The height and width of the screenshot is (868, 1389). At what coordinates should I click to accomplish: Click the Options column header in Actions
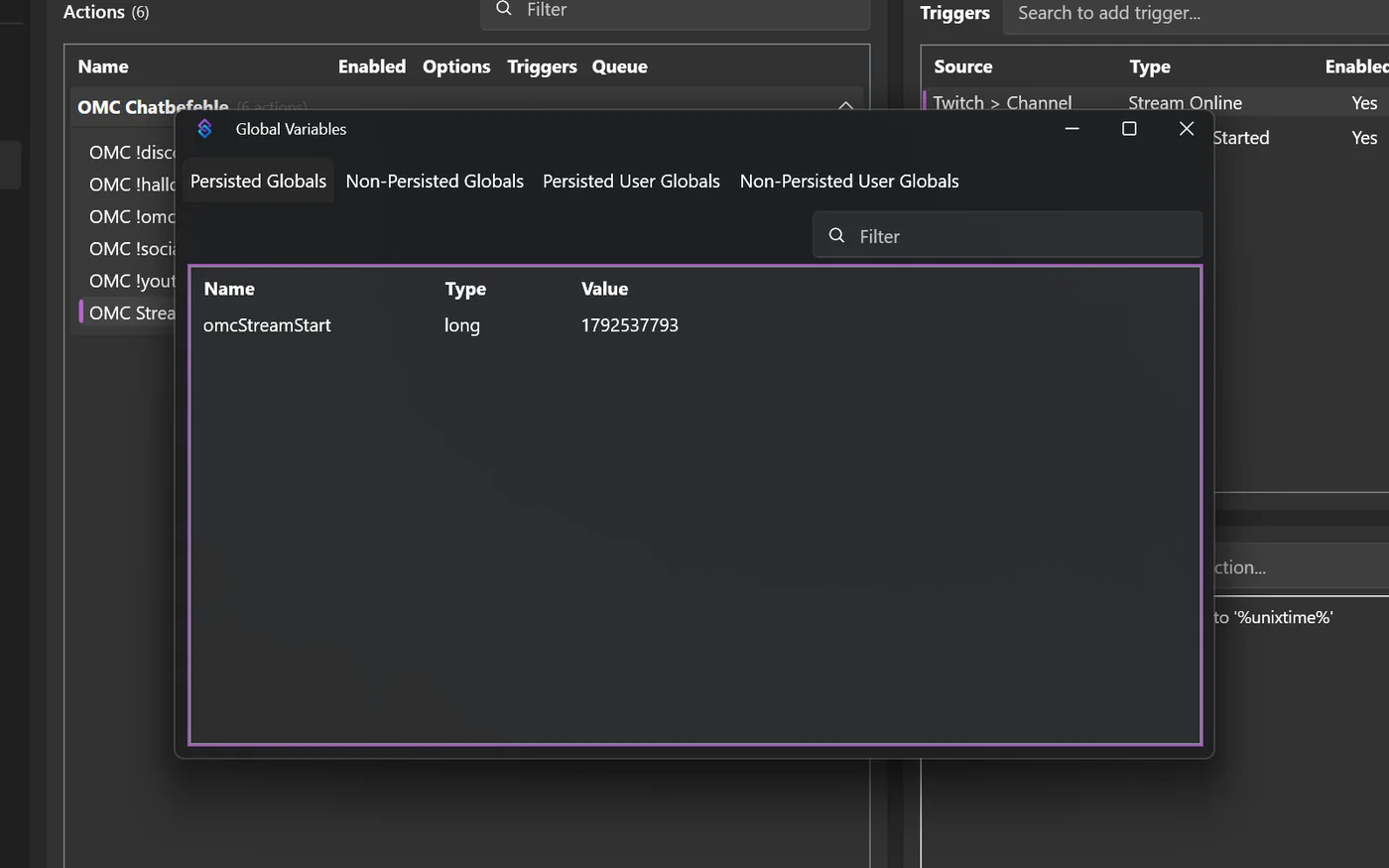click(x=456, y=66)
